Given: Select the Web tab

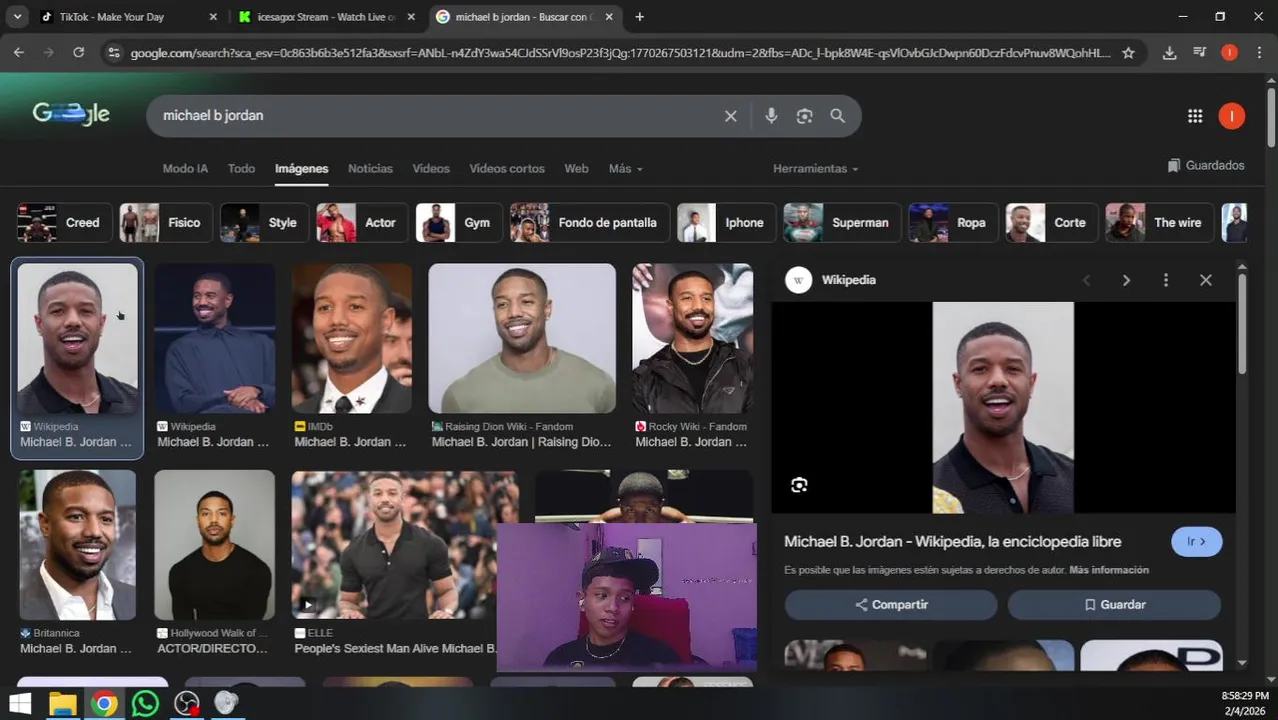Looking at the screenshot, I should coord(576,169).
